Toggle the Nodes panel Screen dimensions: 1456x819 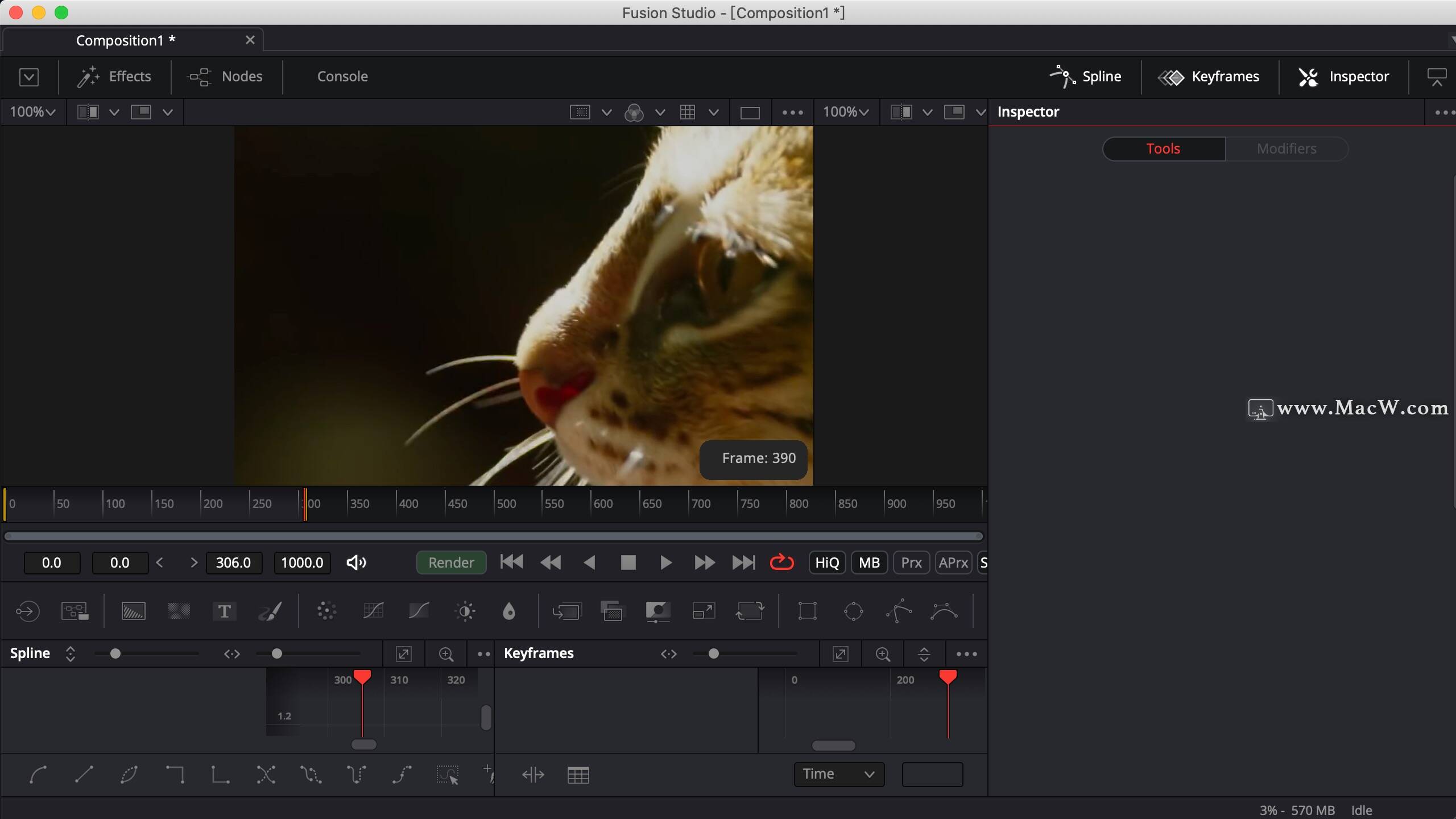click(x=225, y=77)
